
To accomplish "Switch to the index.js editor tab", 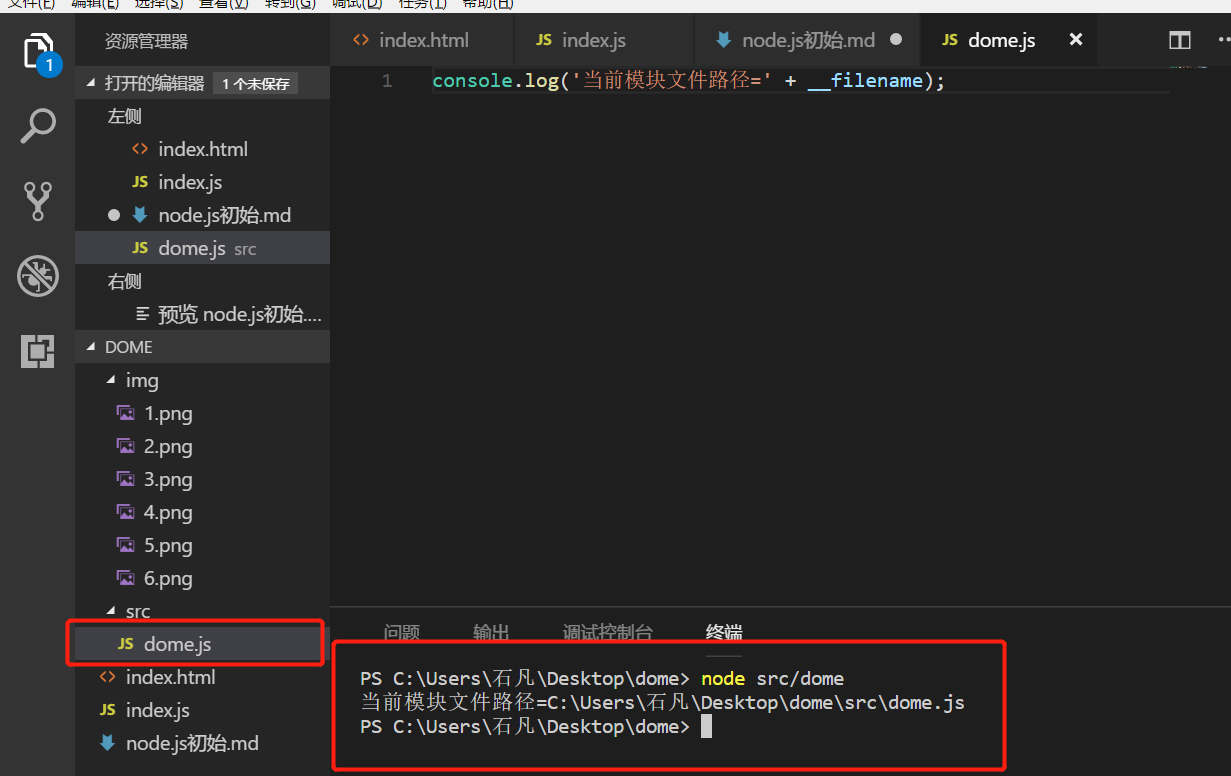I will pos(593,40).
